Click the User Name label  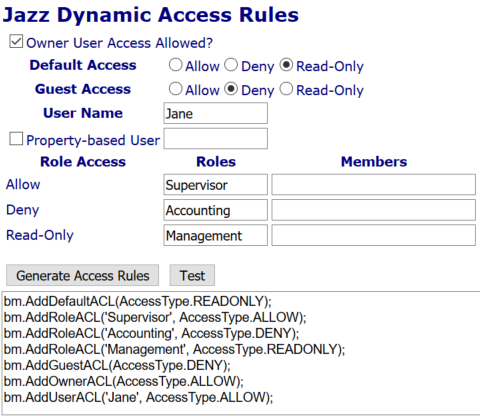pyautogui.click(x=83, y=113)
